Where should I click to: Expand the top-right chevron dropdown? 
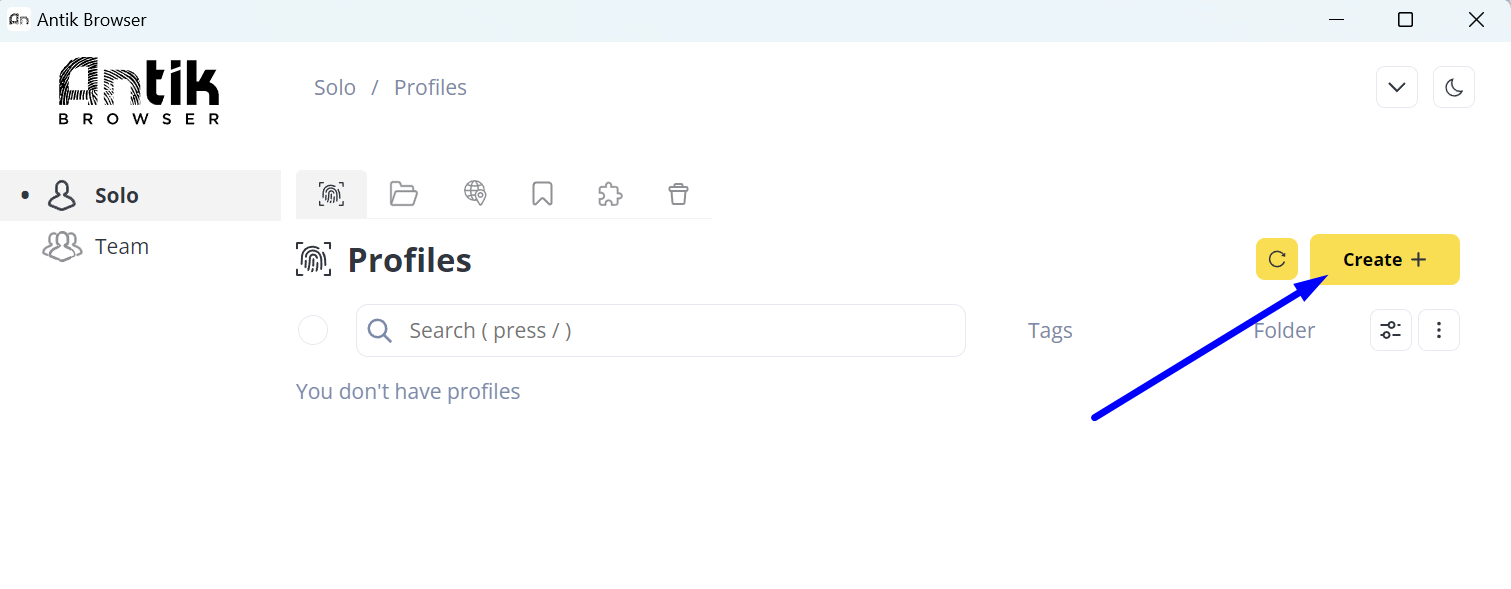point(1397,87)
